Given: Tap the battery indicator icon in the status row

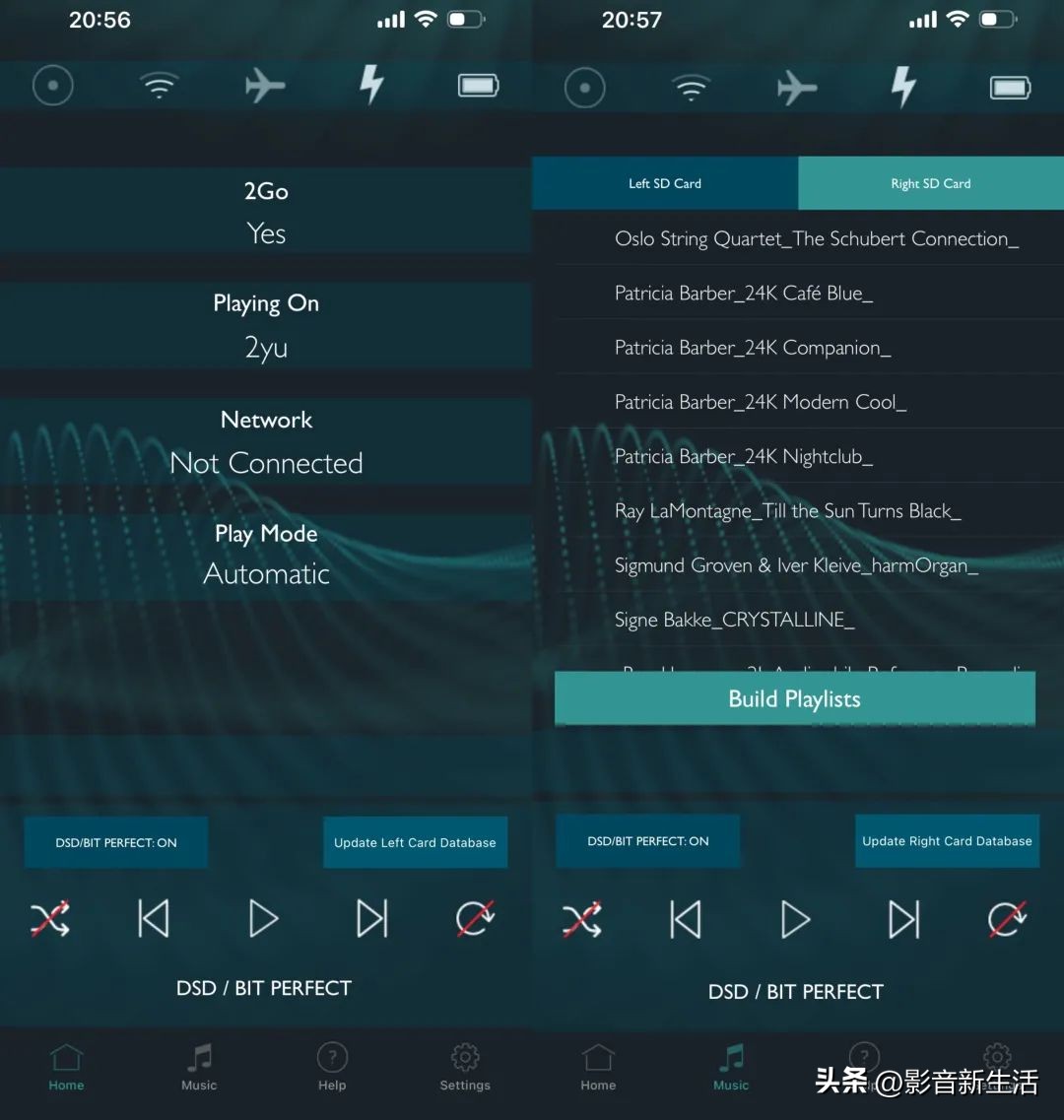Looking at the screenshot, I should click(477, 86).
